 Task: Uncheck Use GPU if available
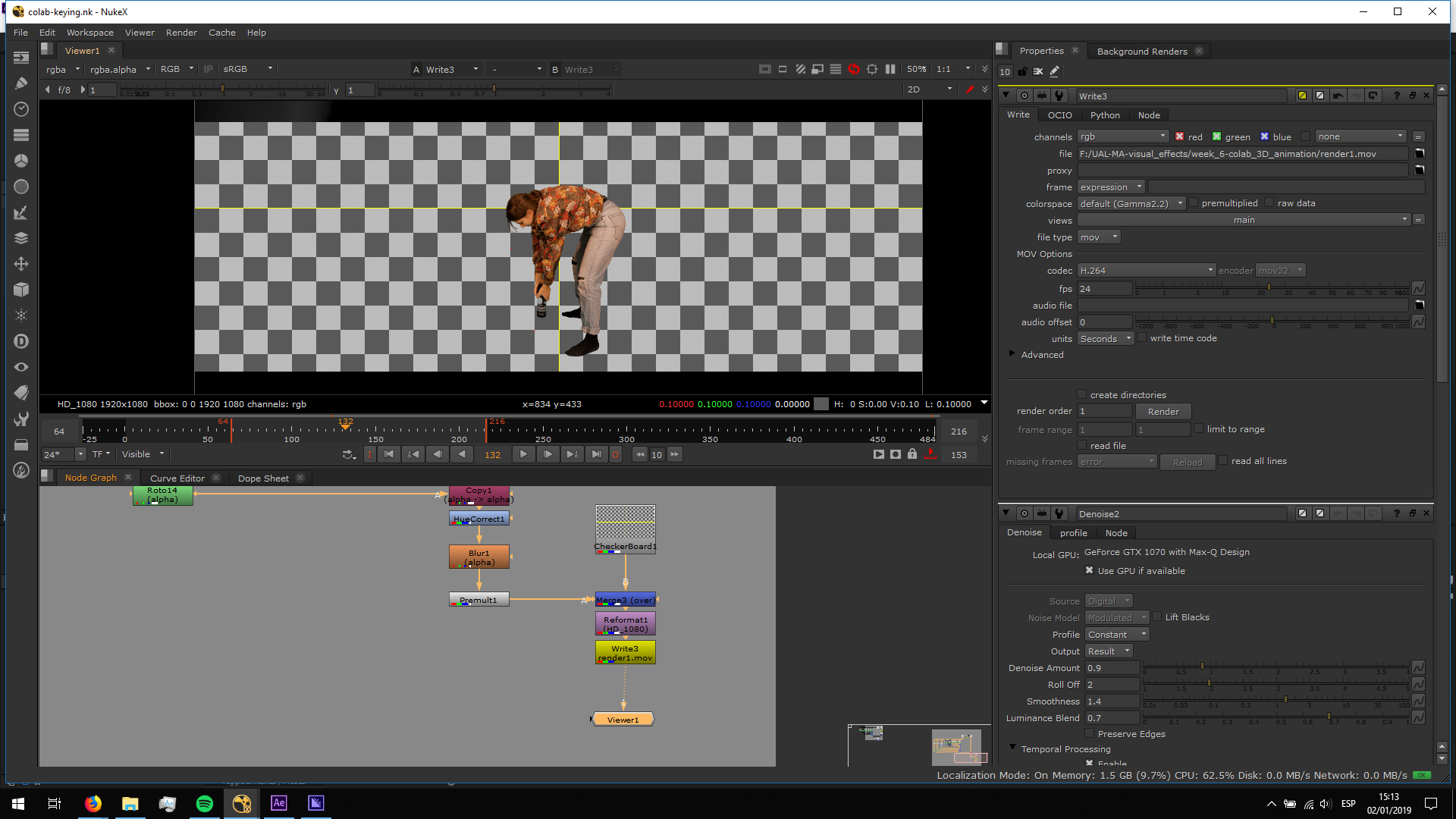(1089, 570)
